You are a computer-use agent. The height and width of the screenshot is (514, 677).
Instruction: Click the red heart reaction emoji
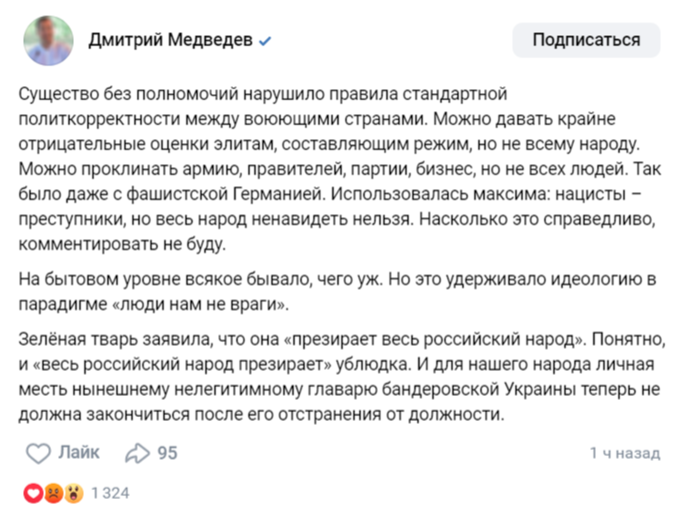(33, 493)
